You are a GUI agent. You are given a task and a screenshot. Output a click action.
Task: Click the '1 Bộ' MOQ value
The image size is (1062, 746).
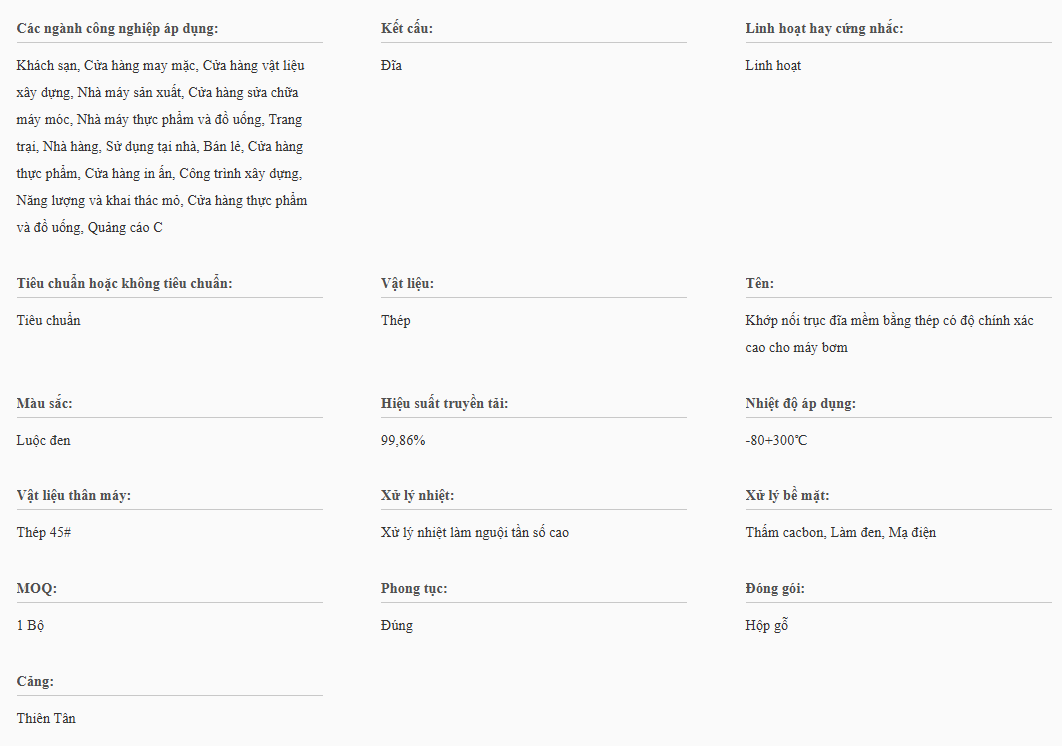coord(31,625)
